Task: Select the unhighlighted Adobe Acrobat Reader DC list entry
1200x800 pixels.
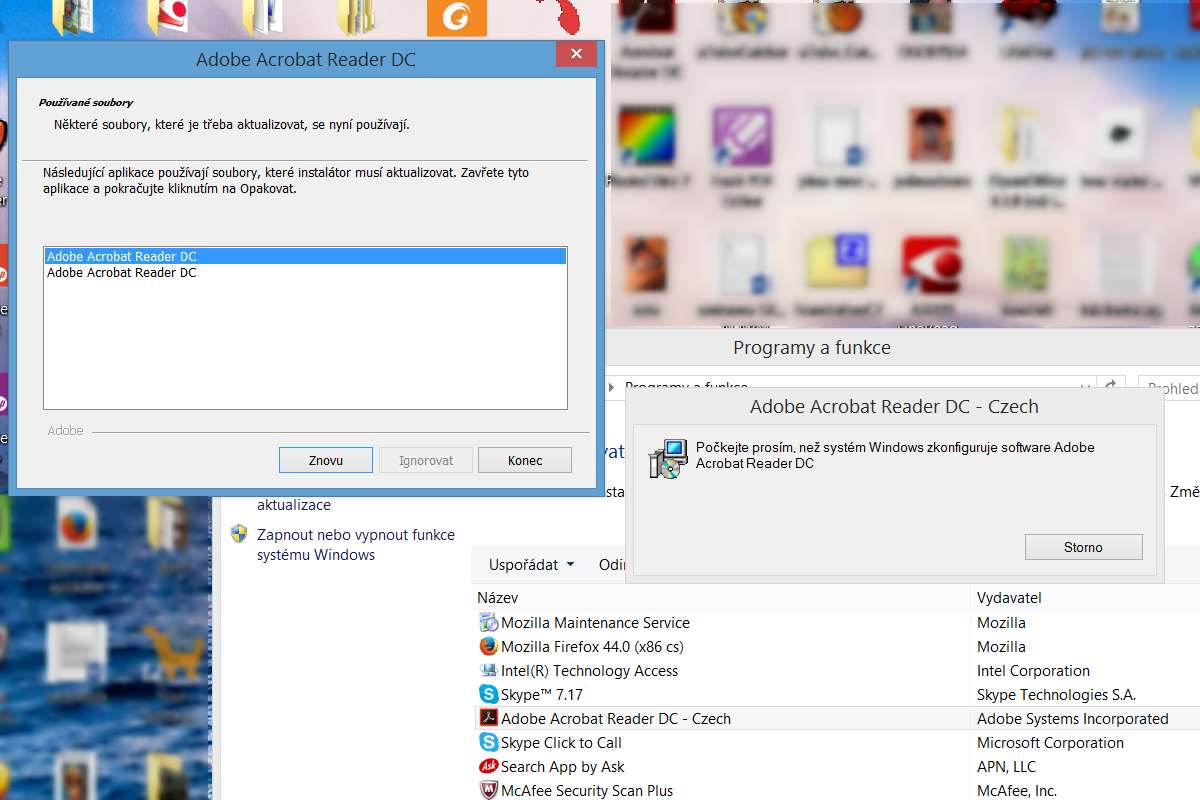Action: [306, 272]
